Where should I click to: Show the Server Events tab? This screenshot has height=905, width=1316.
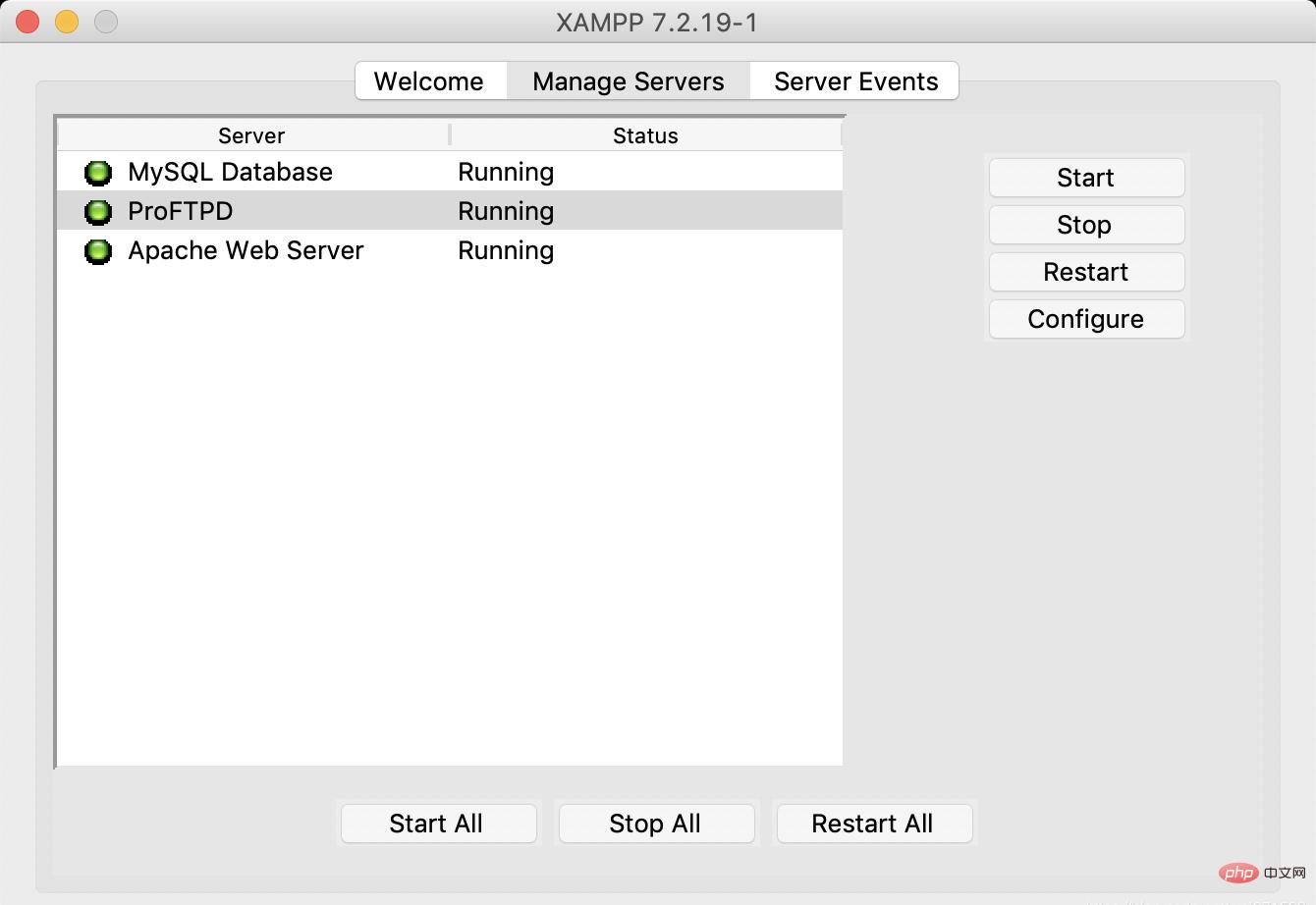coord(855,80)
